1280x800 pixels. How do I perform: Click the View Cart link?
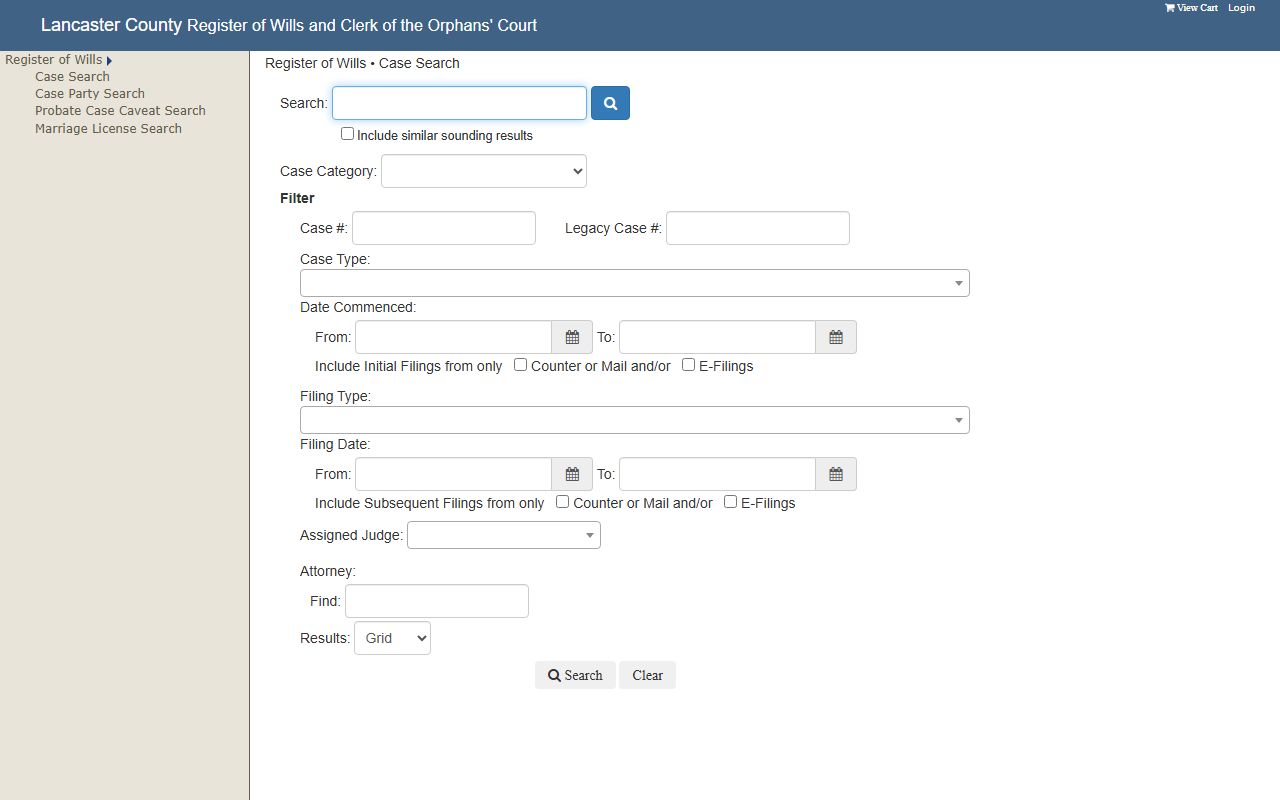(x=1191, y=8)
